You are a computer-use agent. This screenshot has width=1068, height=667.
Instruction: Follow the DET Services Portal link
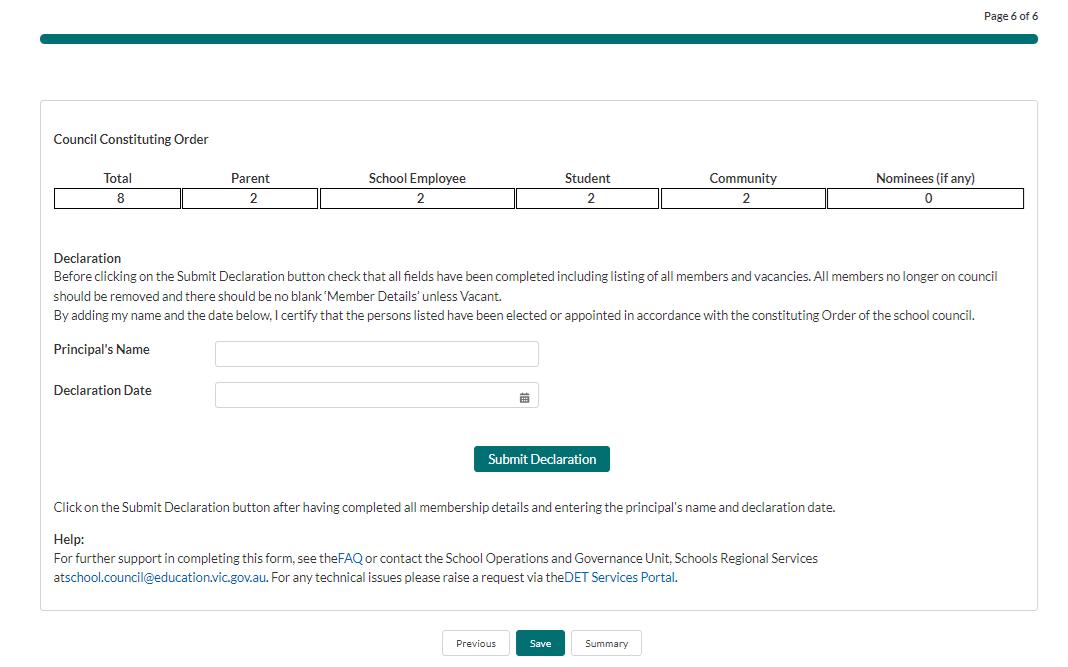tap(620, 578)
